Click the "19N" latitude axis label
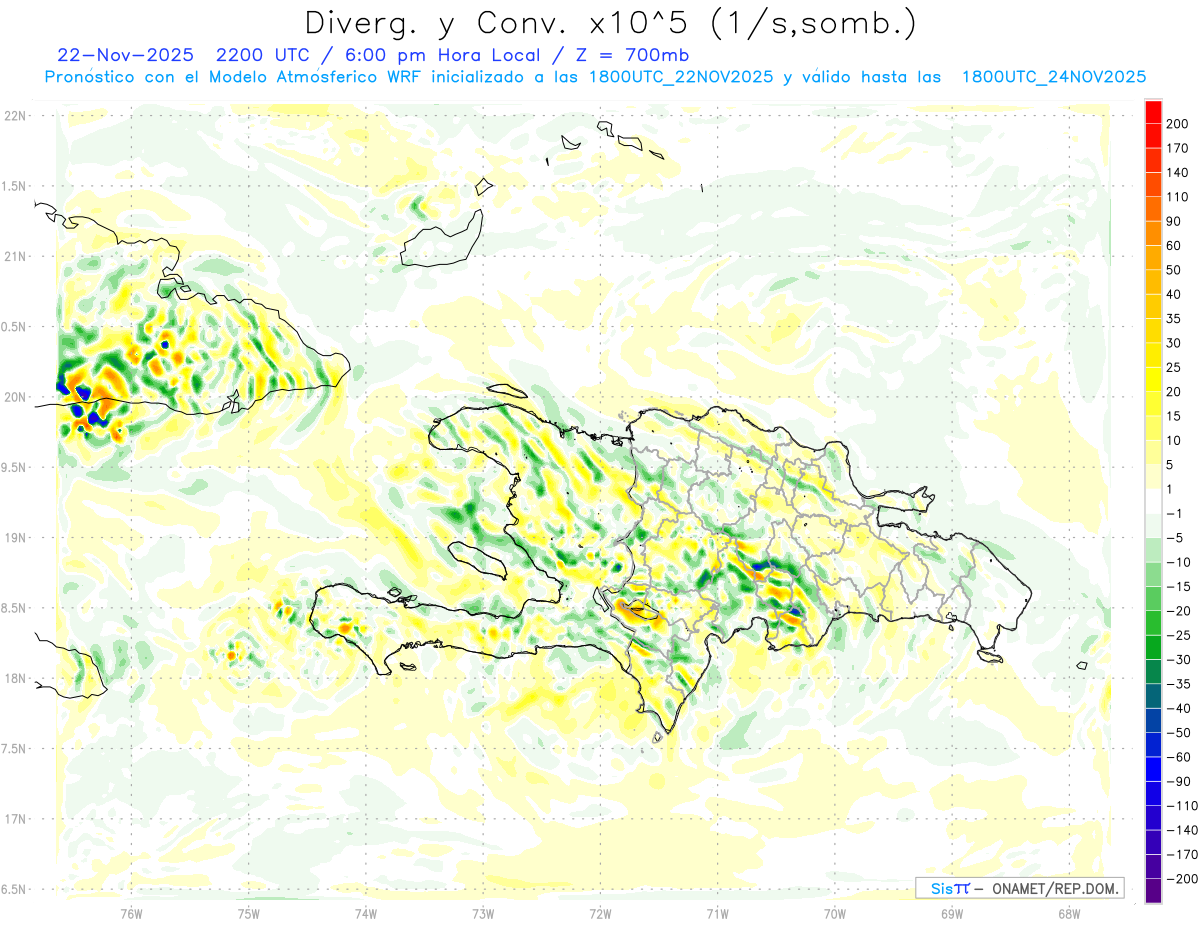This screenshot has width=1200, height=927. [x=15, y=538]
